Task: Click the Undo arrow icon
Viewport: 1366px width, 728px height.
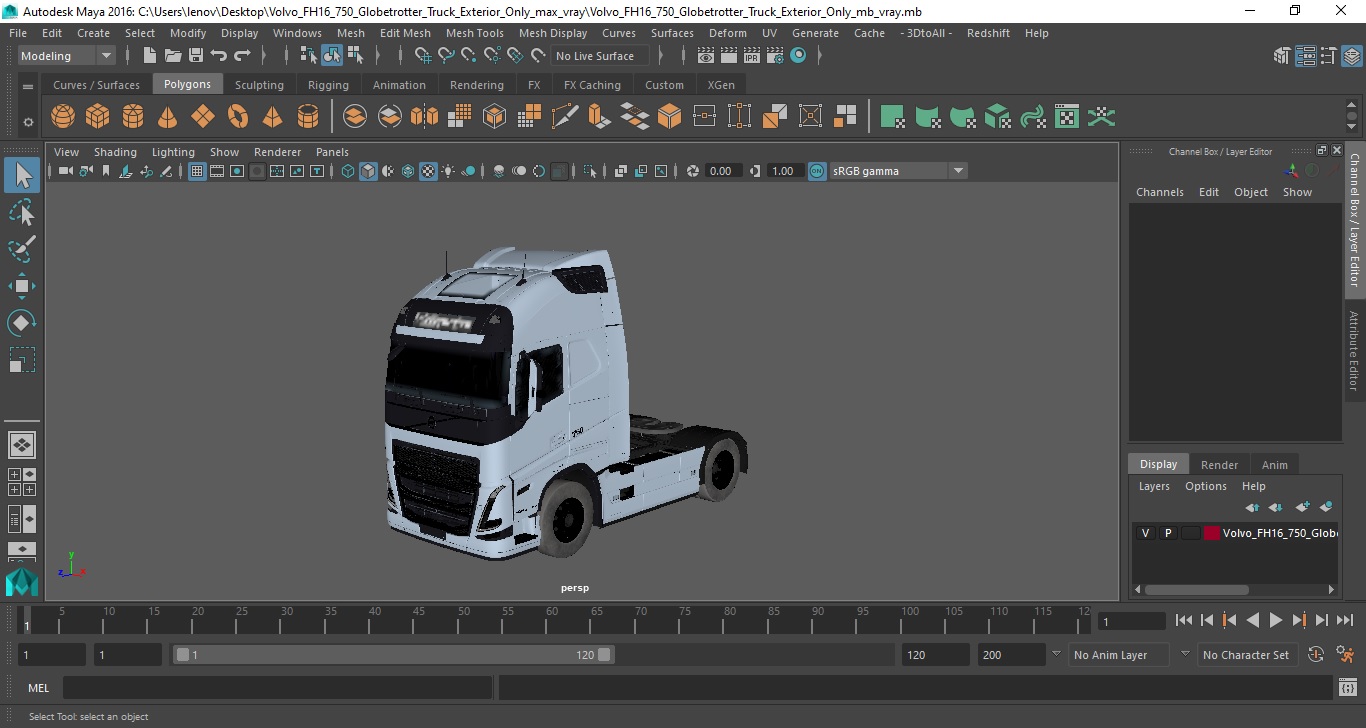Action: point(219,56)
